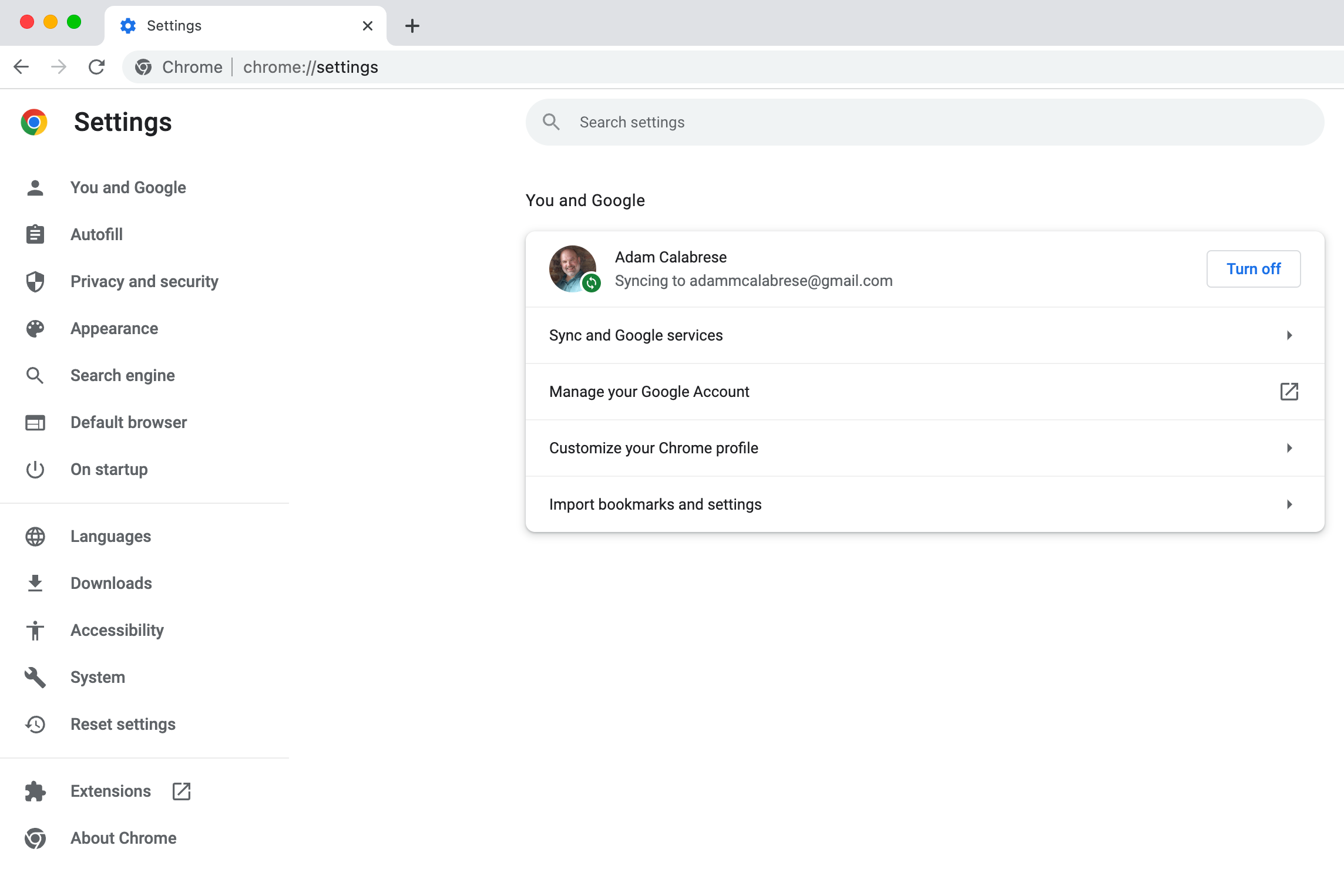Click the Accessibility figure icon

pos(35,631)
